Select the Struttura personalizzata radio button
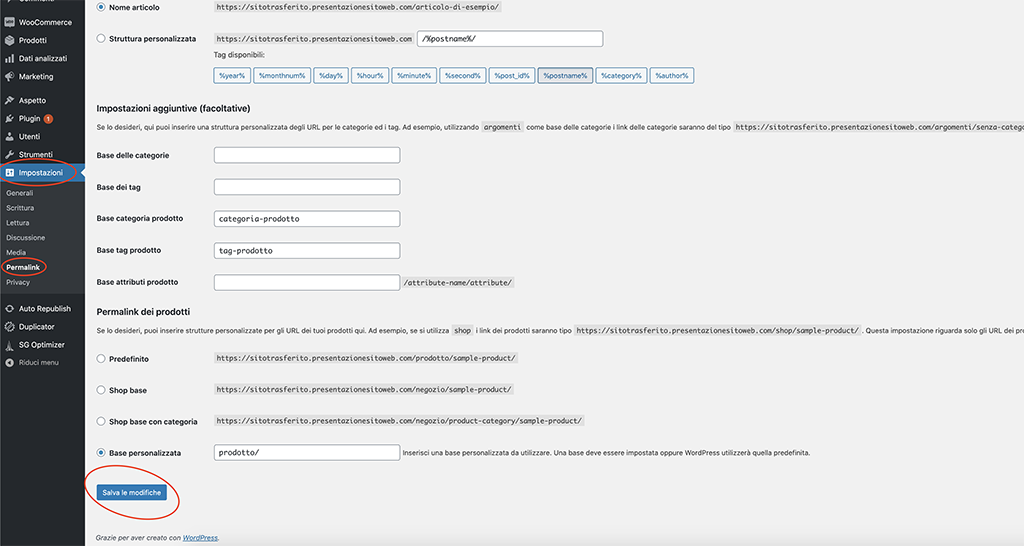This screenshot has width=1024, height=546. 101,39
